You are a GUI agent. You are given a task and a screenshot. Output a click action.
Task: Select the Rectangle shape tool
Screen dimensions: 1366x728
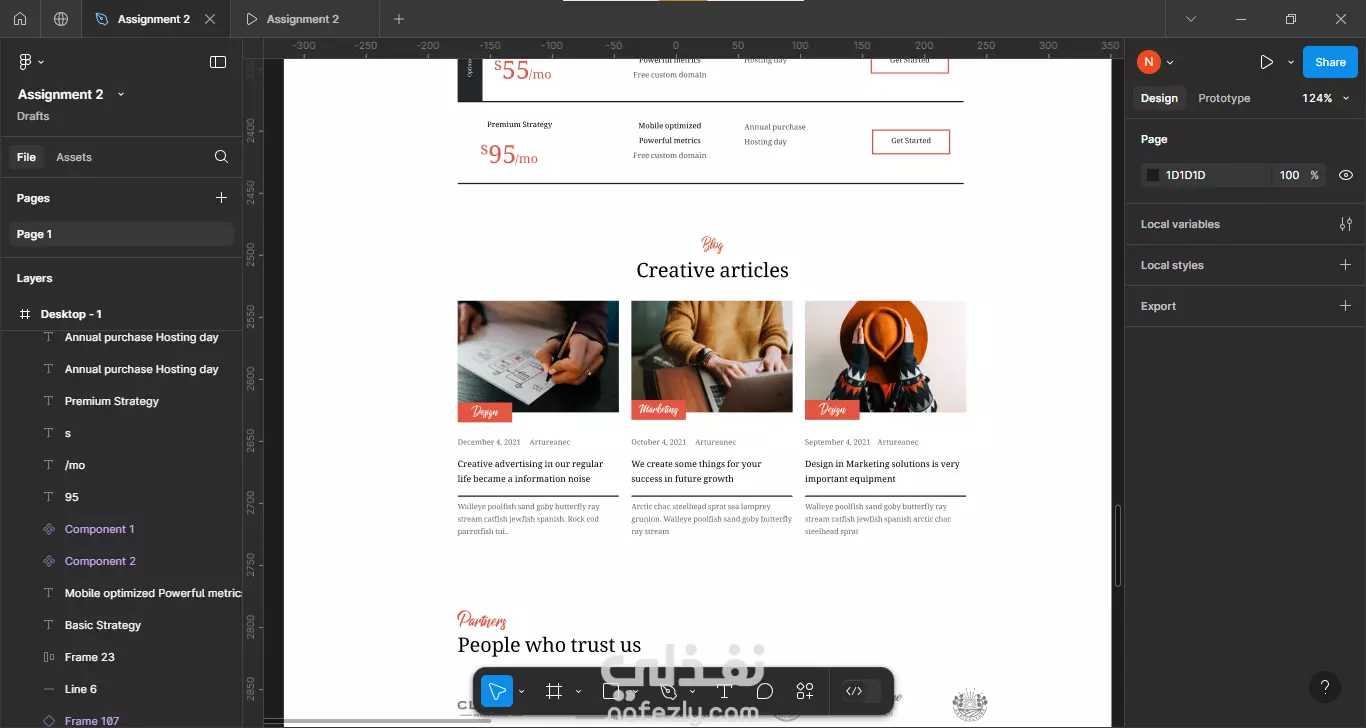coord(611,691)
